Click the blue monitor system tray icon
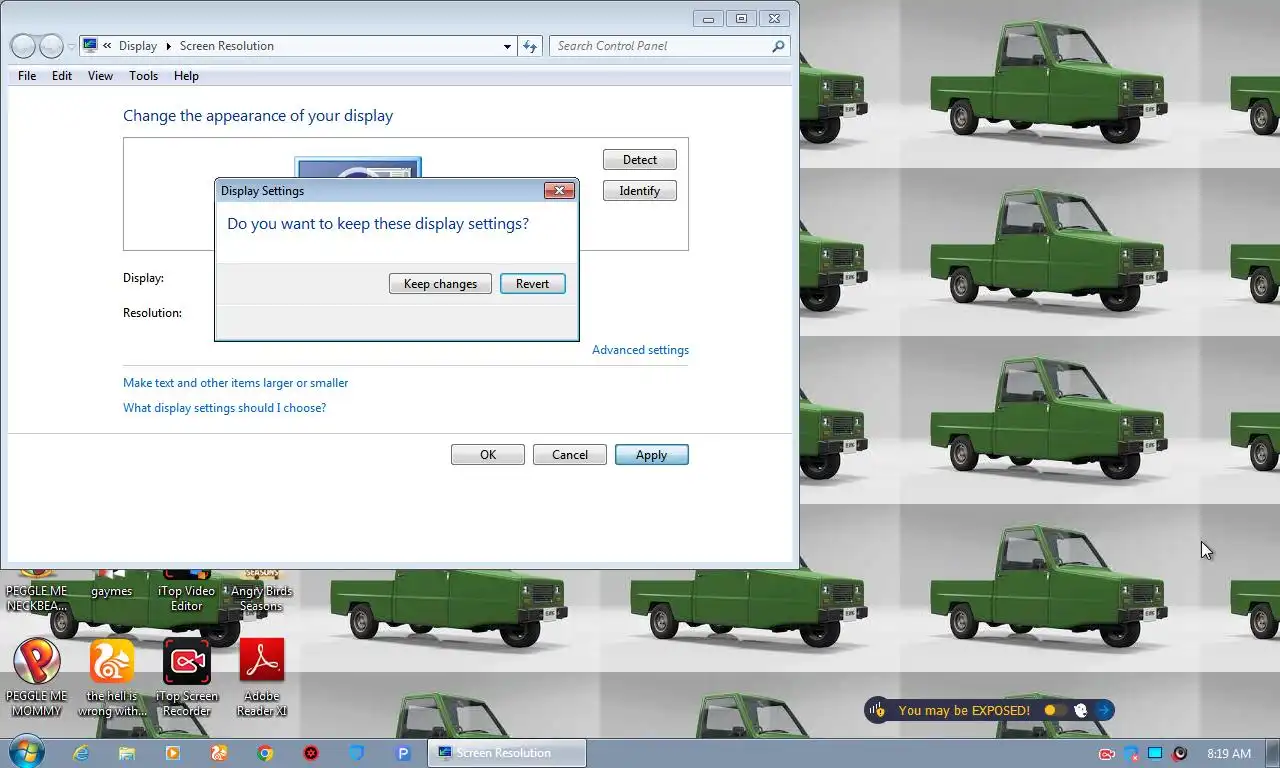Image resolution: width=1280 pixels, height=768 pixels. [x=1155, y=753]
